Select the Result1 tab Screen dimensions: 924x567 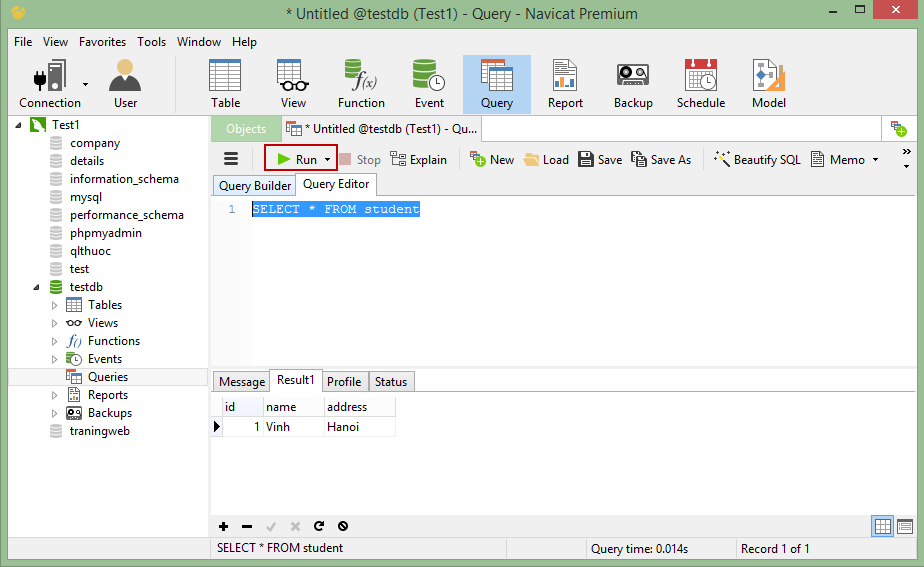296,380
